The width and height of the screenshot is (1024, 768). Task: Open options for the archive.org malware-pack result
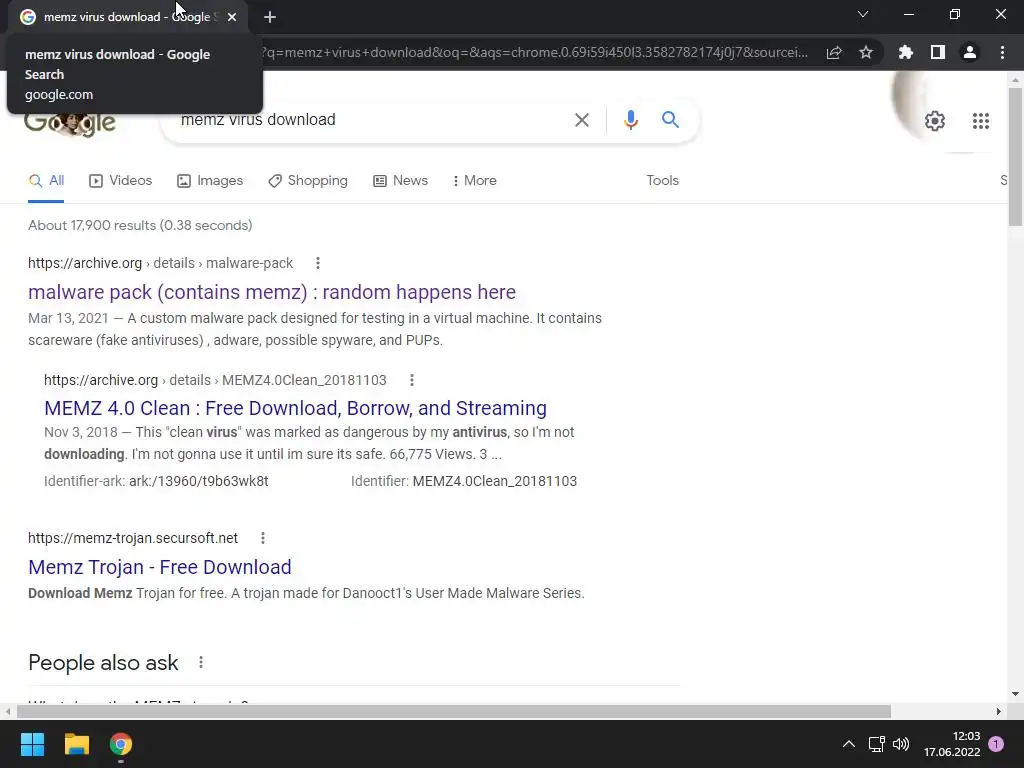coord(317,263)
